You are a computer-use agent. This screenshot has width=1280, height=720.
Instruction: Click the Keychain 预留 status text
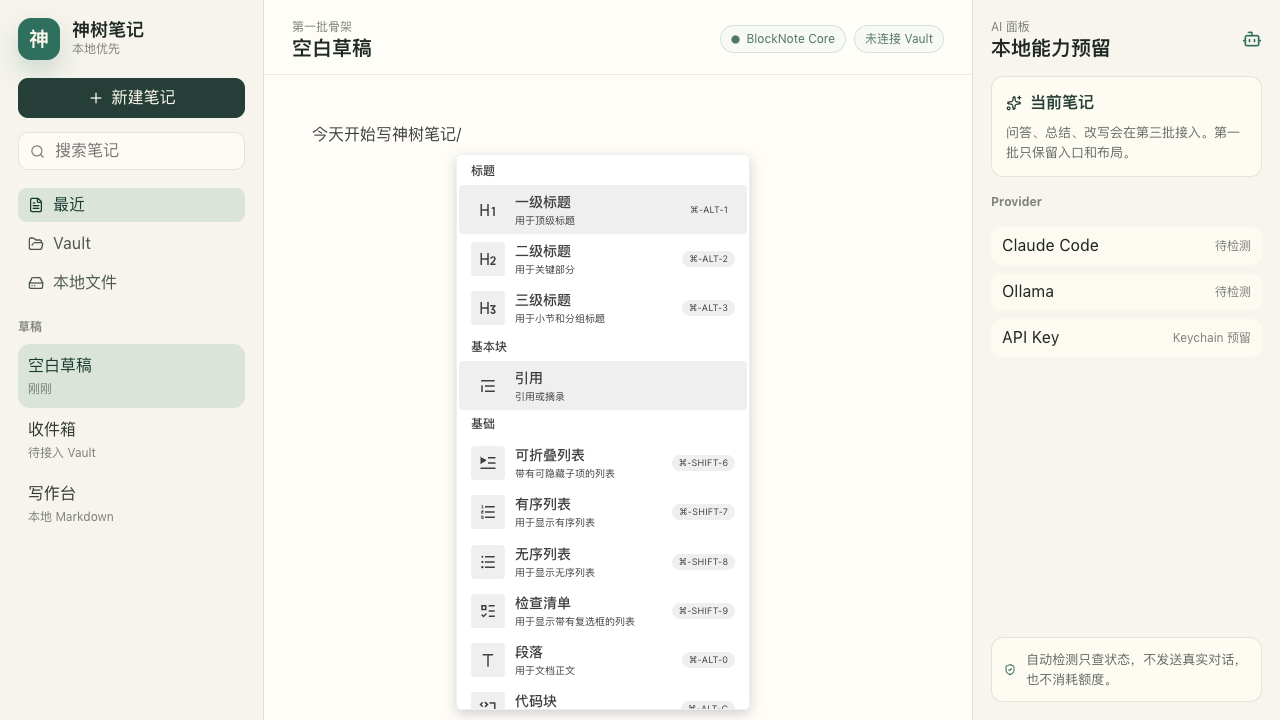point(1212,338)
